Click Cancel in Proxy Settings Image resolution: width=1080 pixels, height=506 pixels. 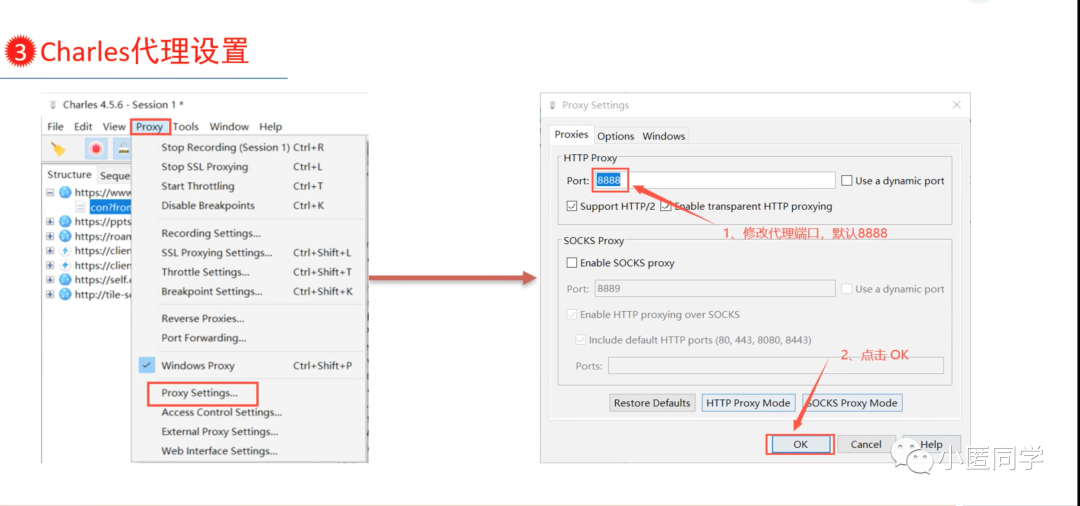[866, 445]
